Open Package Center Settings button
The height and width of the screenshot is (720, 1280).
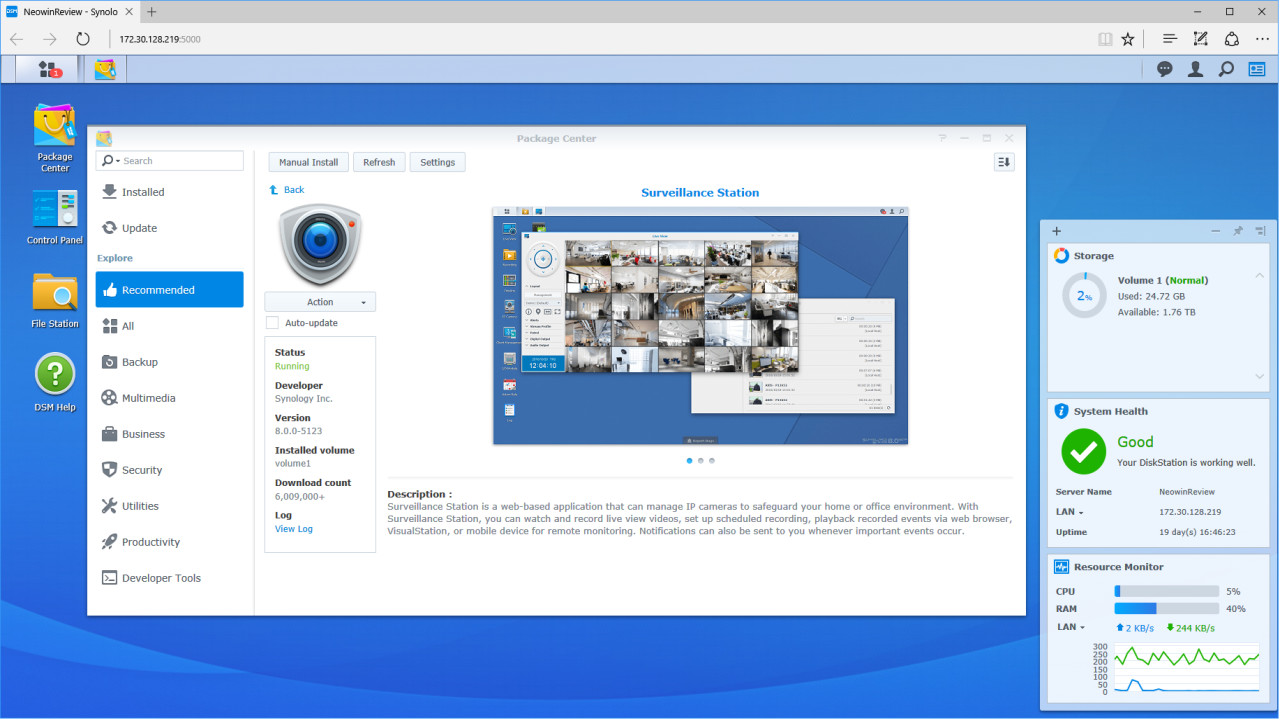pyautogui.click(x=438, y=162)
